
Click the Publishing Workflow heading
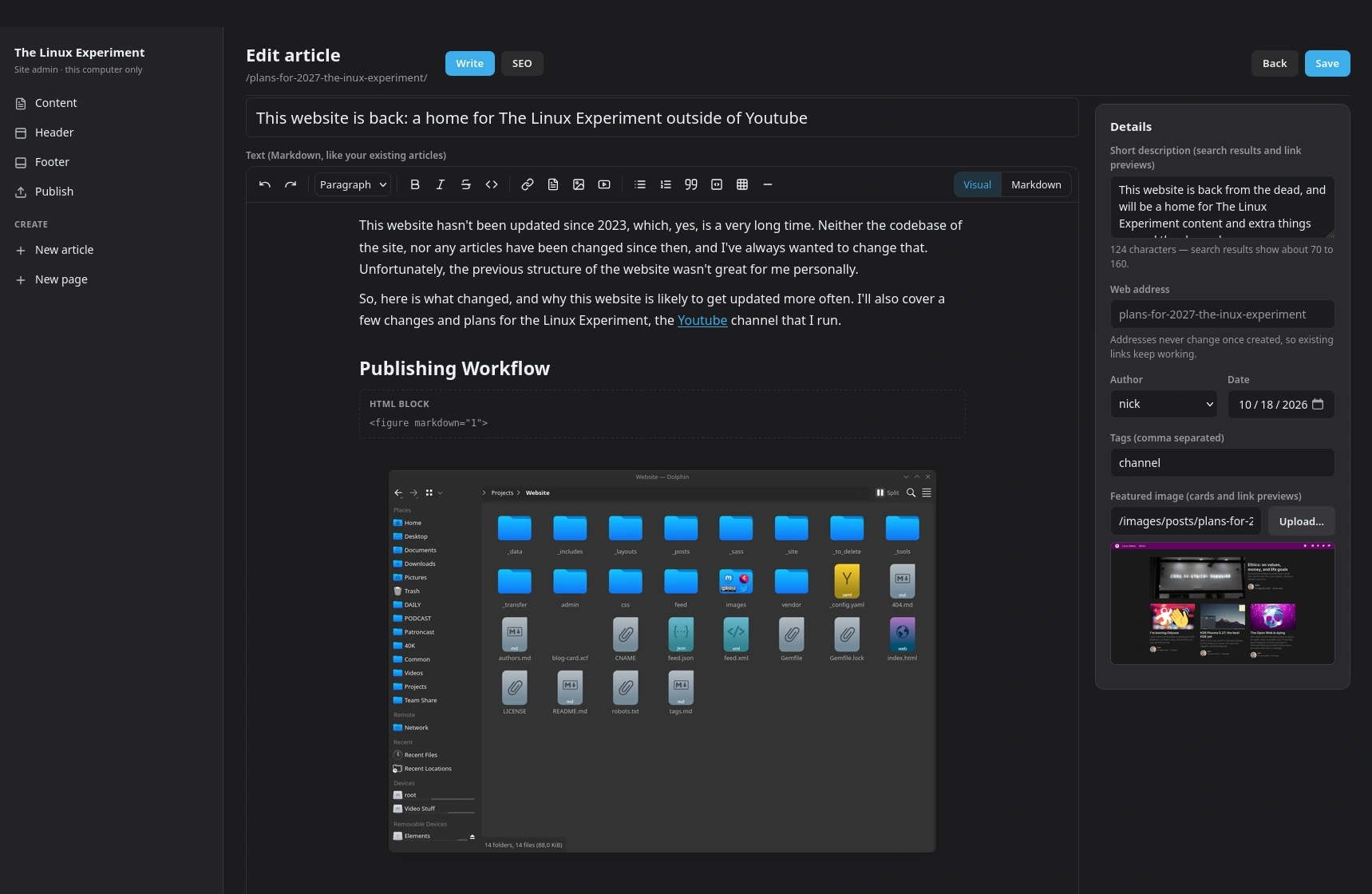(454, 368)
